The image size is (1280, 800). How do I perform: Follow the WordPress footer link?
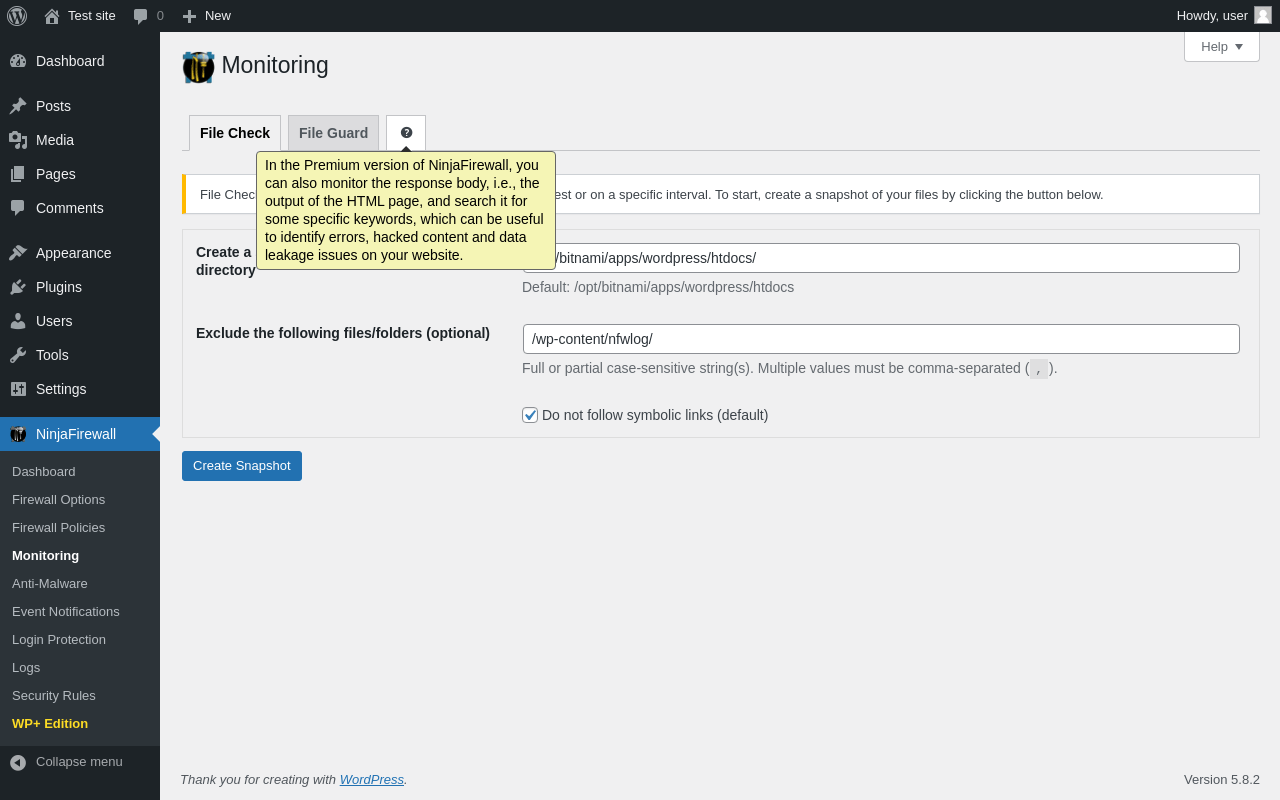pos(371,779)
